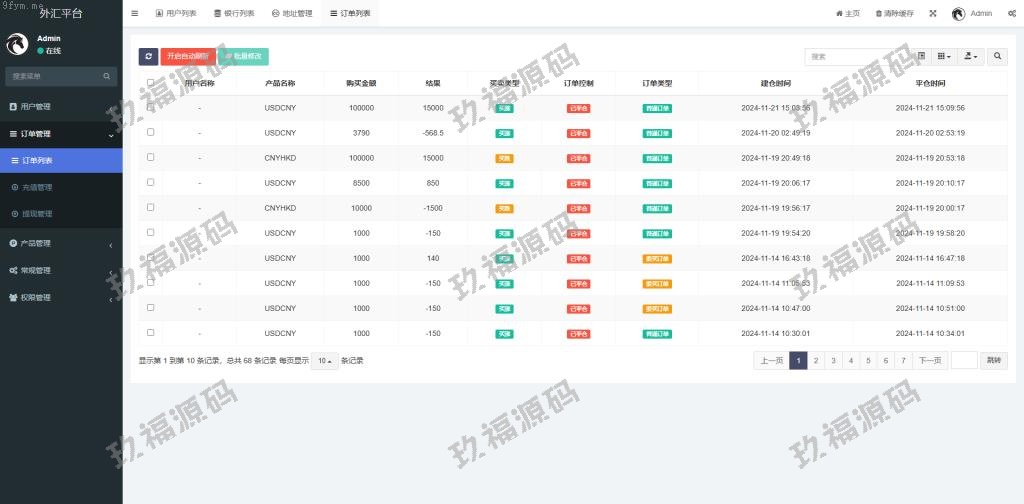
Task: Open the export data dropdown
Action: point(970,57)
